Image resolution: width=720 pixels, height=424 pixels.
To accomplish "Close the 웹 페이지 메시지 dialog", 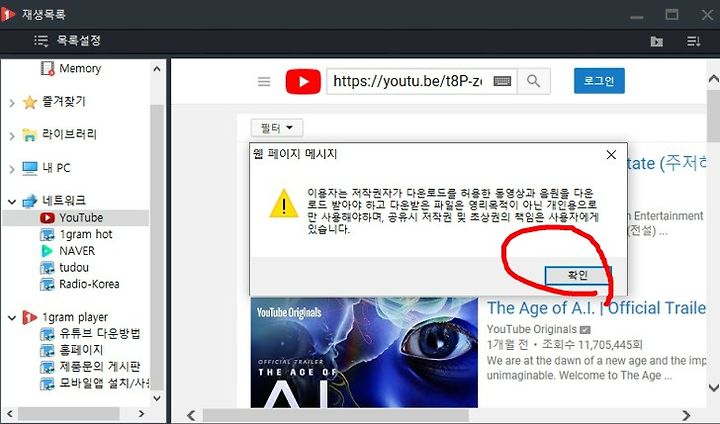I will (x=611, y=155).
